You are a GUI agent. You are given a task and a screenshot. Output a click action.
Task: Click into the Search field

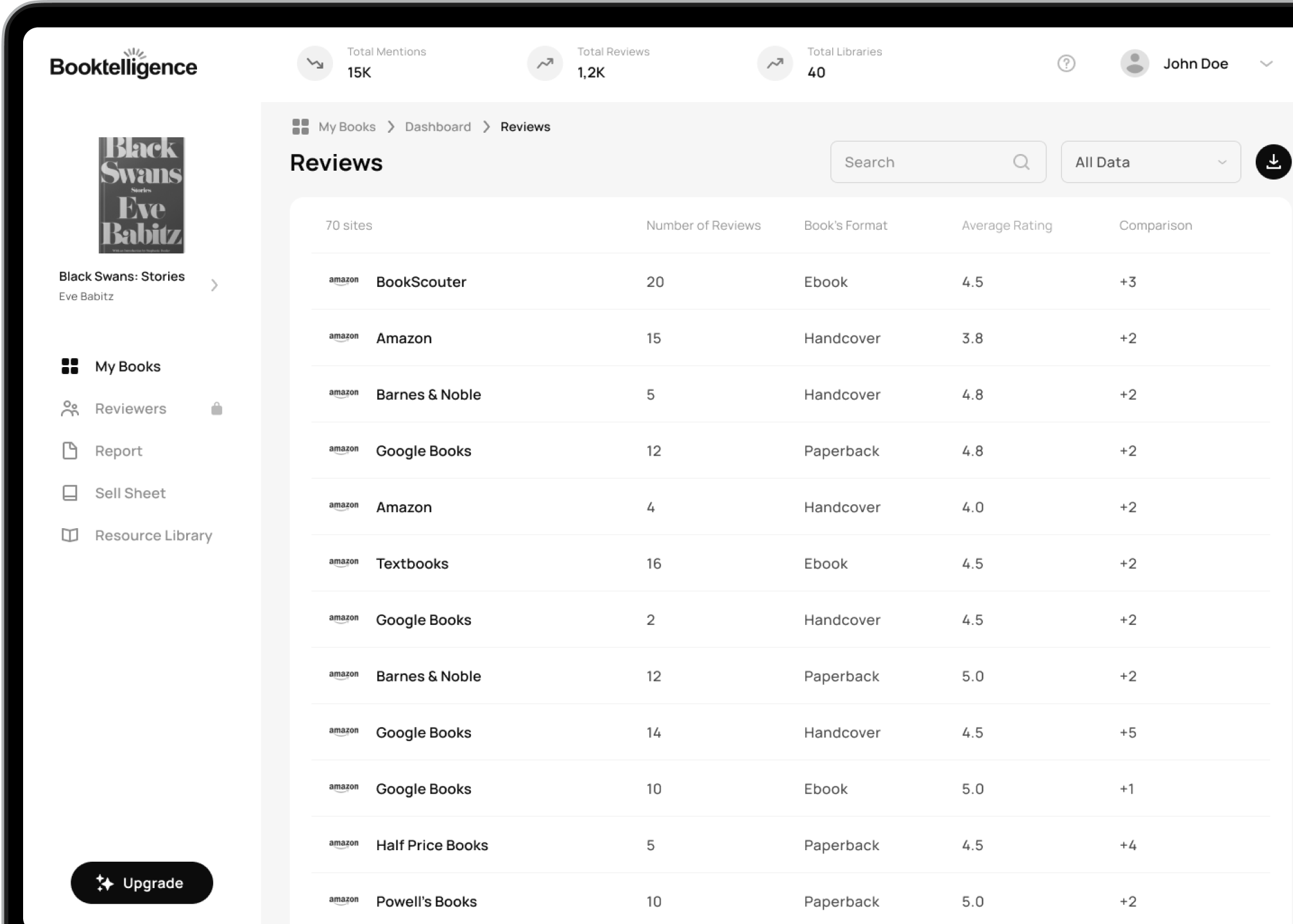tap(938, 162)
